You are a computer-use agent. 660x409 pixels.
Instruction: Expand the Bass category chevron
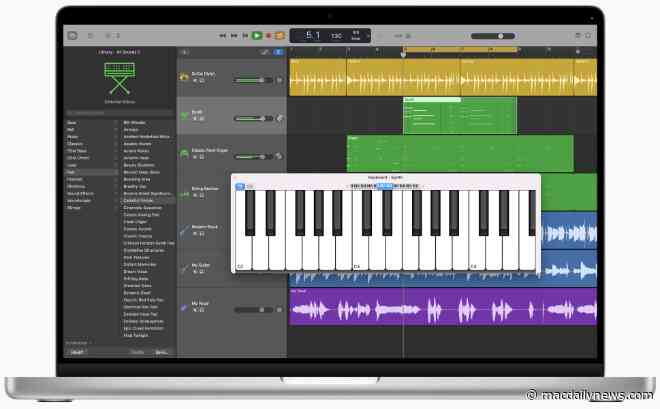(115, 123)
